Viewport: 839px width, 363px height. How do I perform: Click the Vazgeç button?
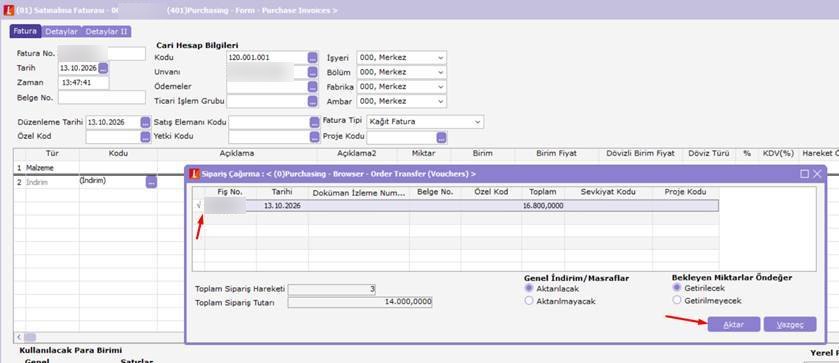coord(790,324)
